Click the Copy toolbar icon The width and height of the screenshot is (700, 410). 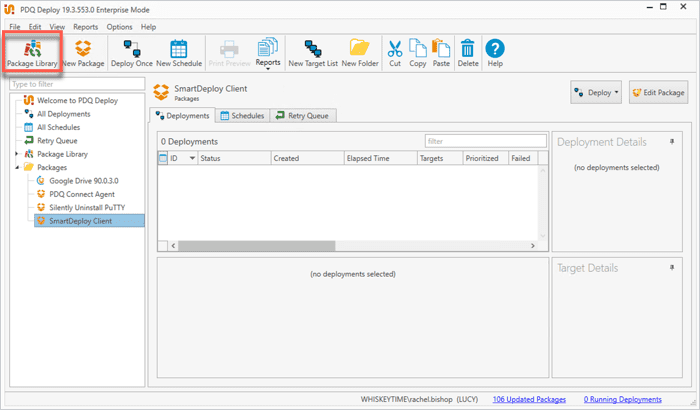[417, 53]
